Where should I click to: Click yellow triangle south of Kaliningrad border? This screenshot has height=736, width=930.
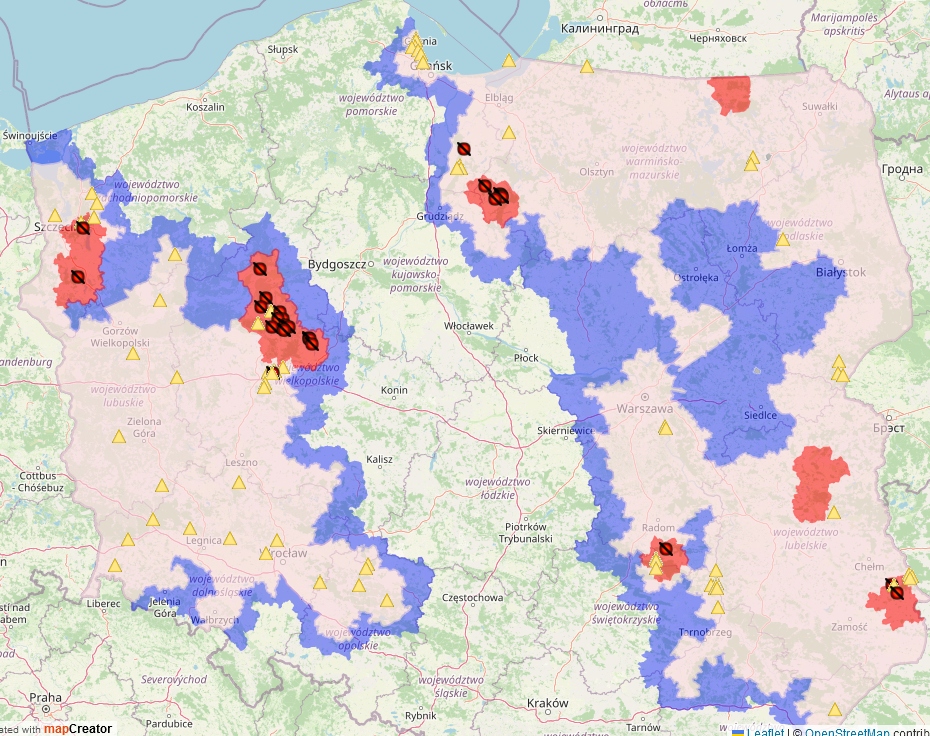coord(587,67)
